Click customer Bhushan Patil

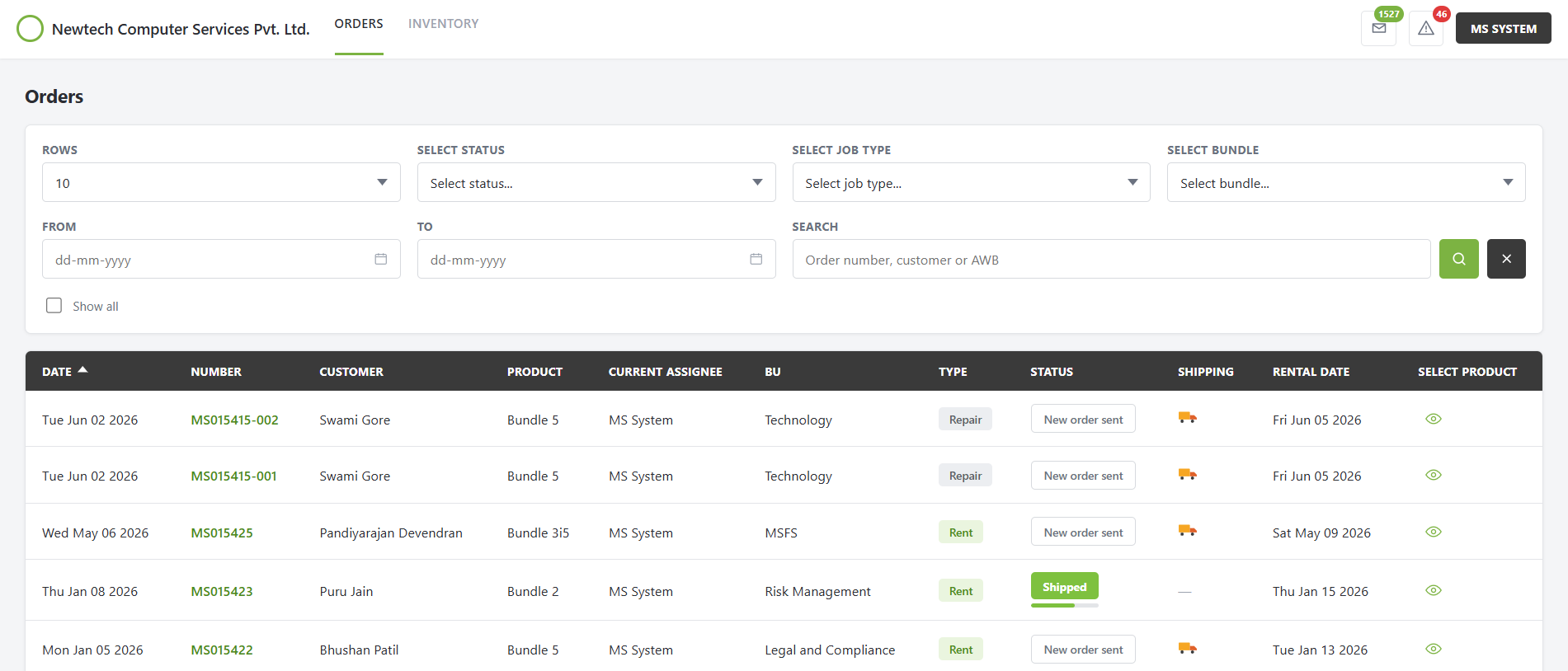pyautogui.click(x=359, y=650)
